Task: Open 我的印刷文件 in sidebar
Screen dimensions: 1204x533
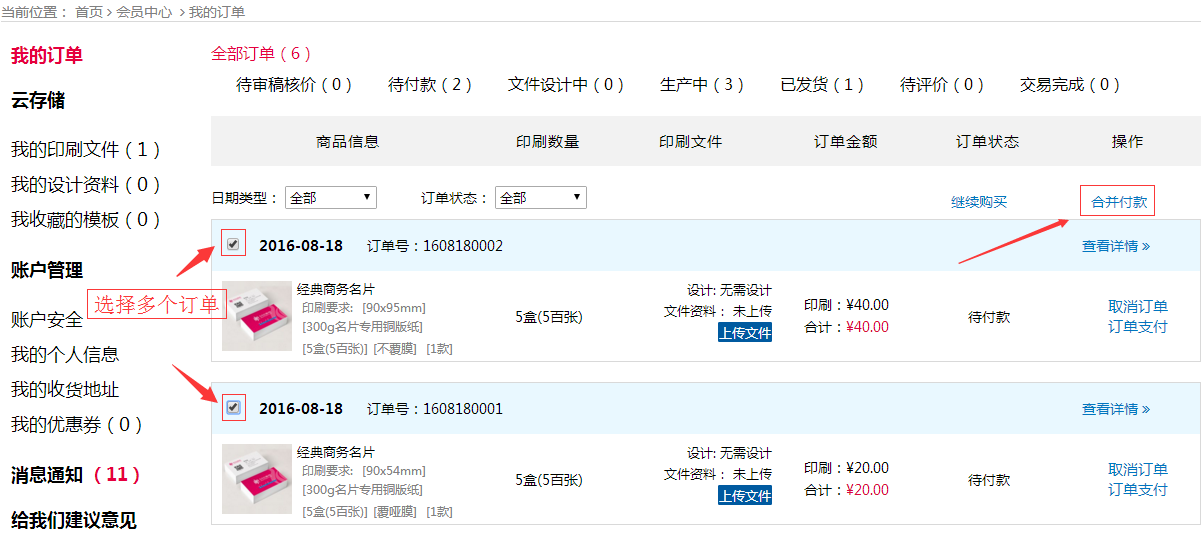Action: (x=85, y=150)
